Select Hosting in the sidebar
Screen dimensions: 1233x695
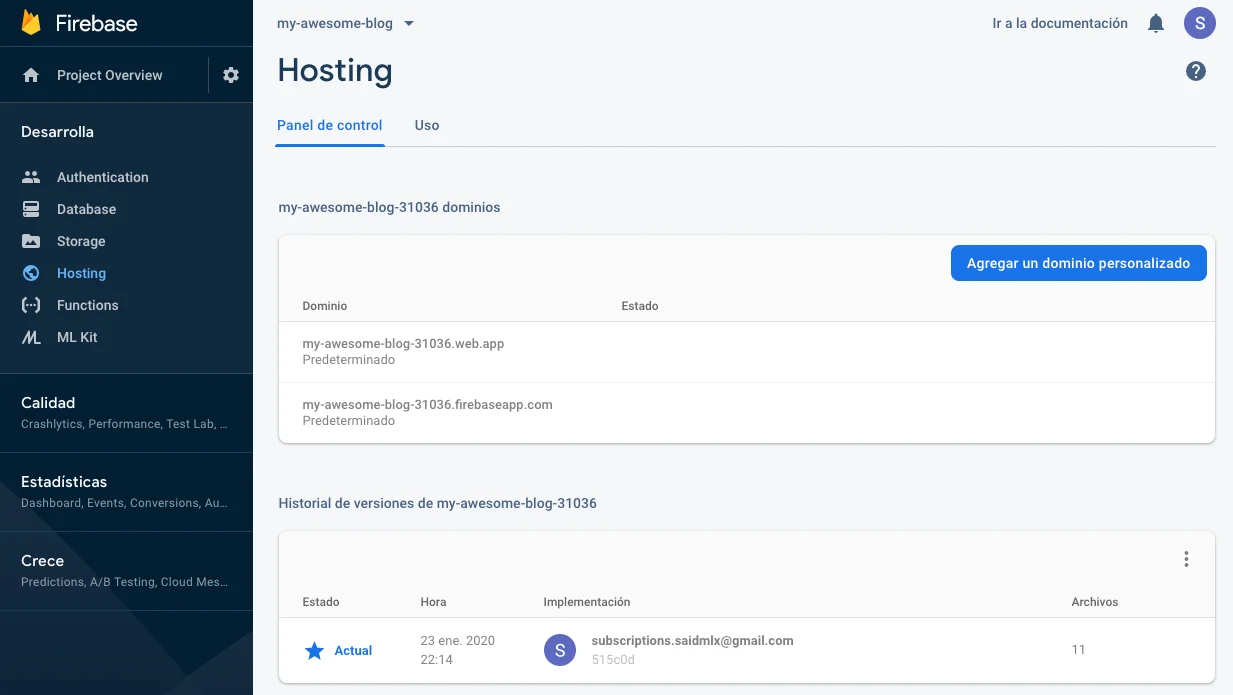coord(81,273)
